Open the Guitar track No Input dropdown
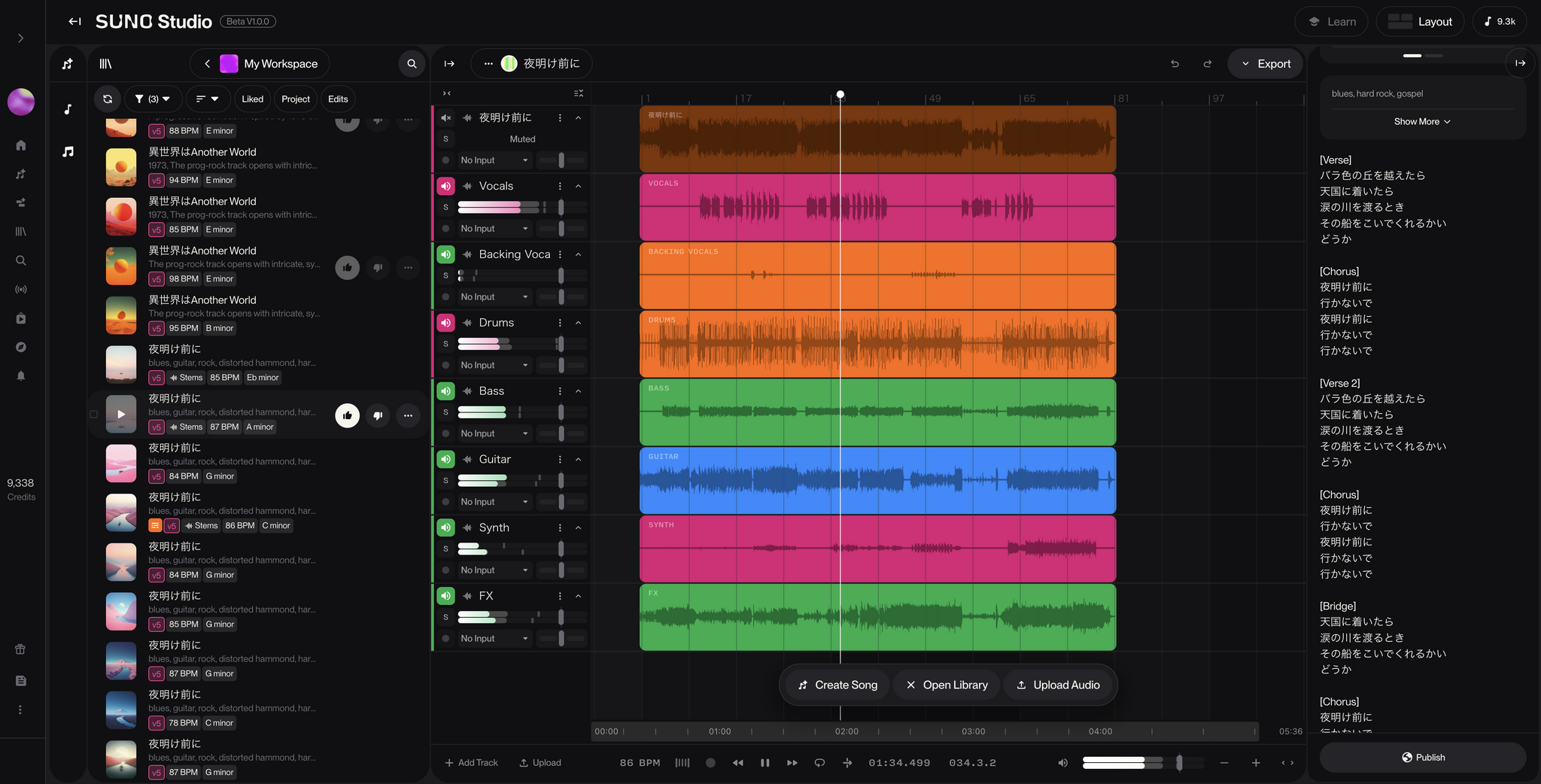1541x784 pixels. (494, 502)
